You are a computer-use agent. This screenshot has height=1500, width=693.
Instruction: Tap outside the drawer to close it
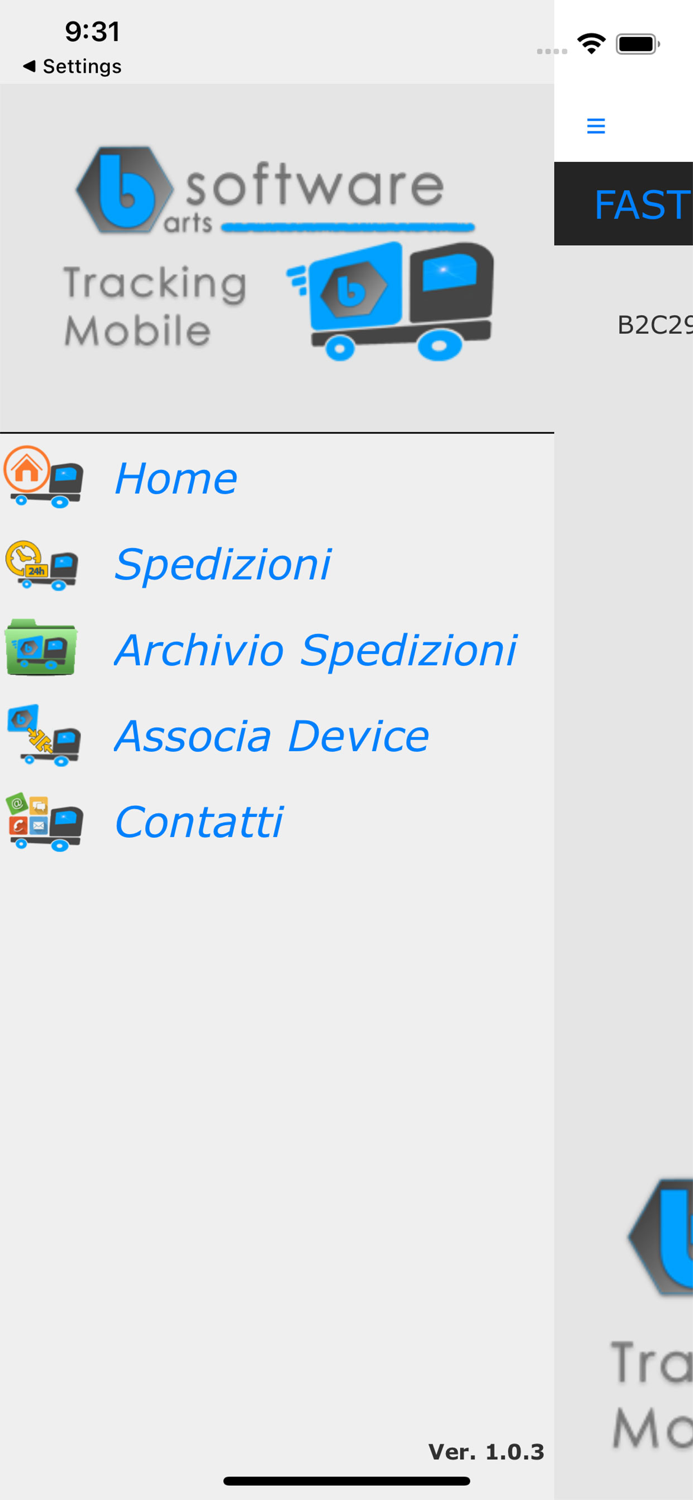[624, 700]
